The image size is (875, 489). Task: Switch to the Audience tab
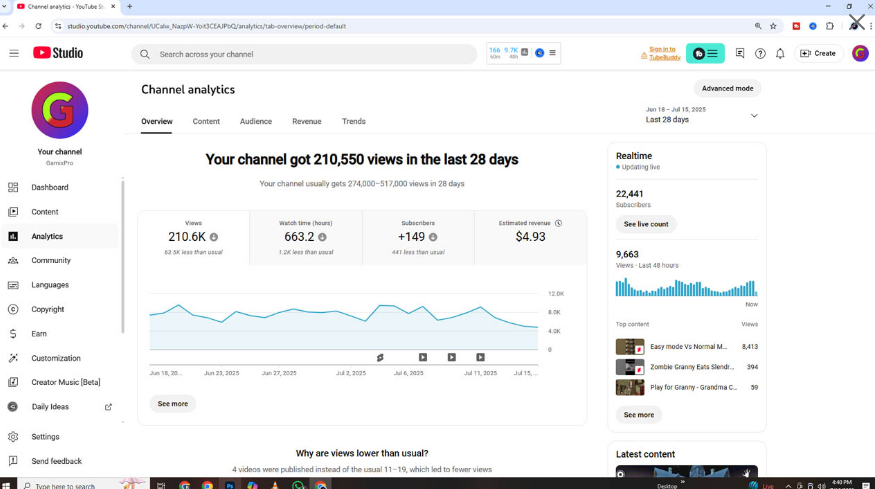(255, 121)
